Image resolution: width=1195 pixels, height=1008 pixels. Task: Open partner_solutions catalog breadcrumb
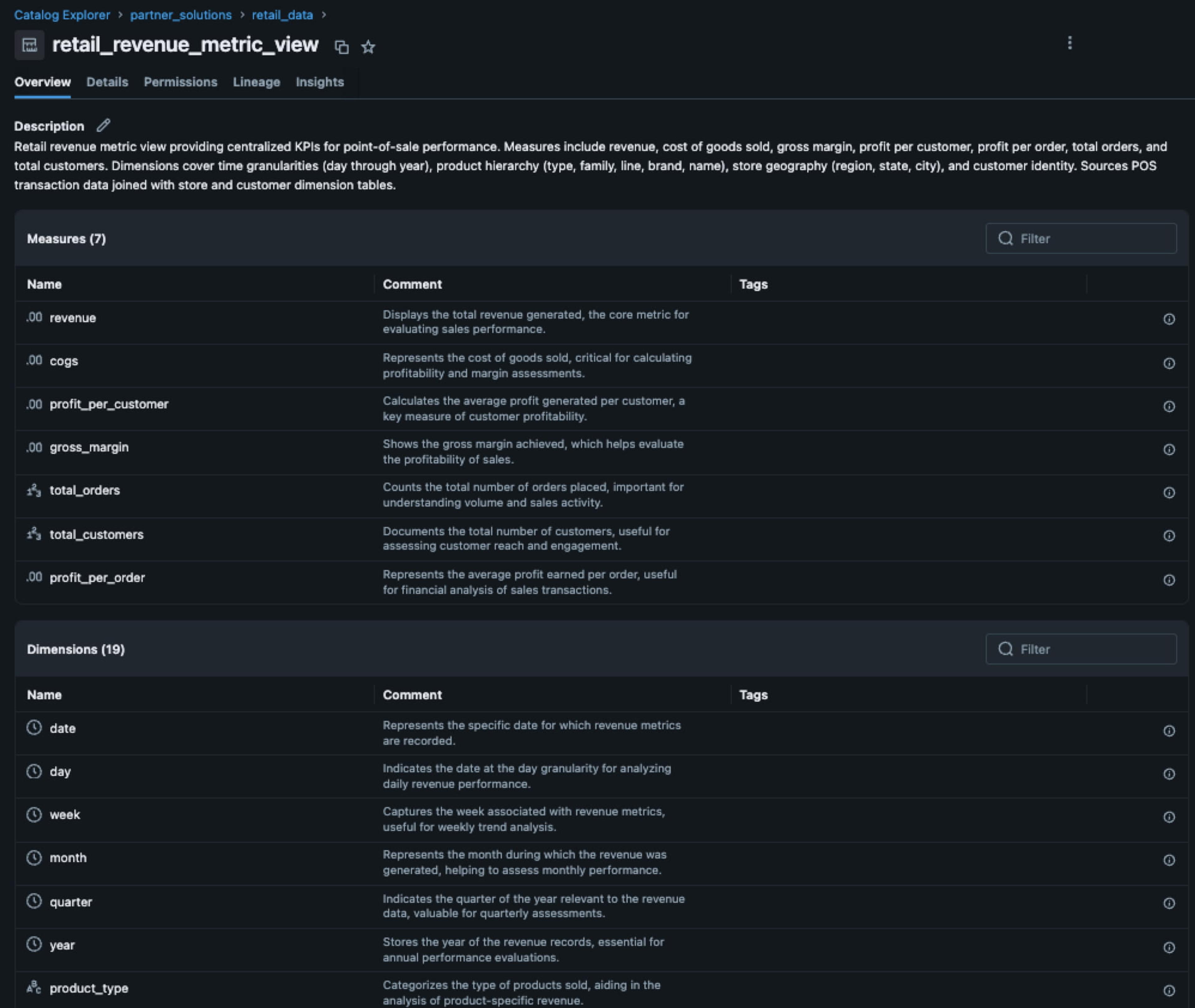coord(180,15)
